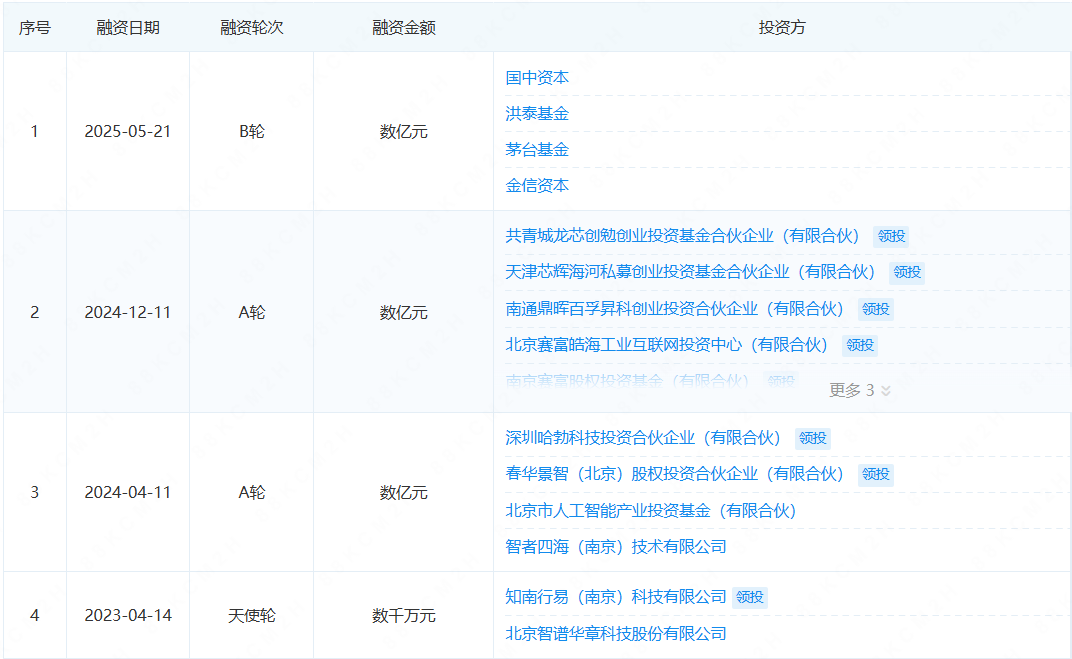Click the 数千万元 amount cell
This screenshot has height=659, width=1072.
(403, 615)
